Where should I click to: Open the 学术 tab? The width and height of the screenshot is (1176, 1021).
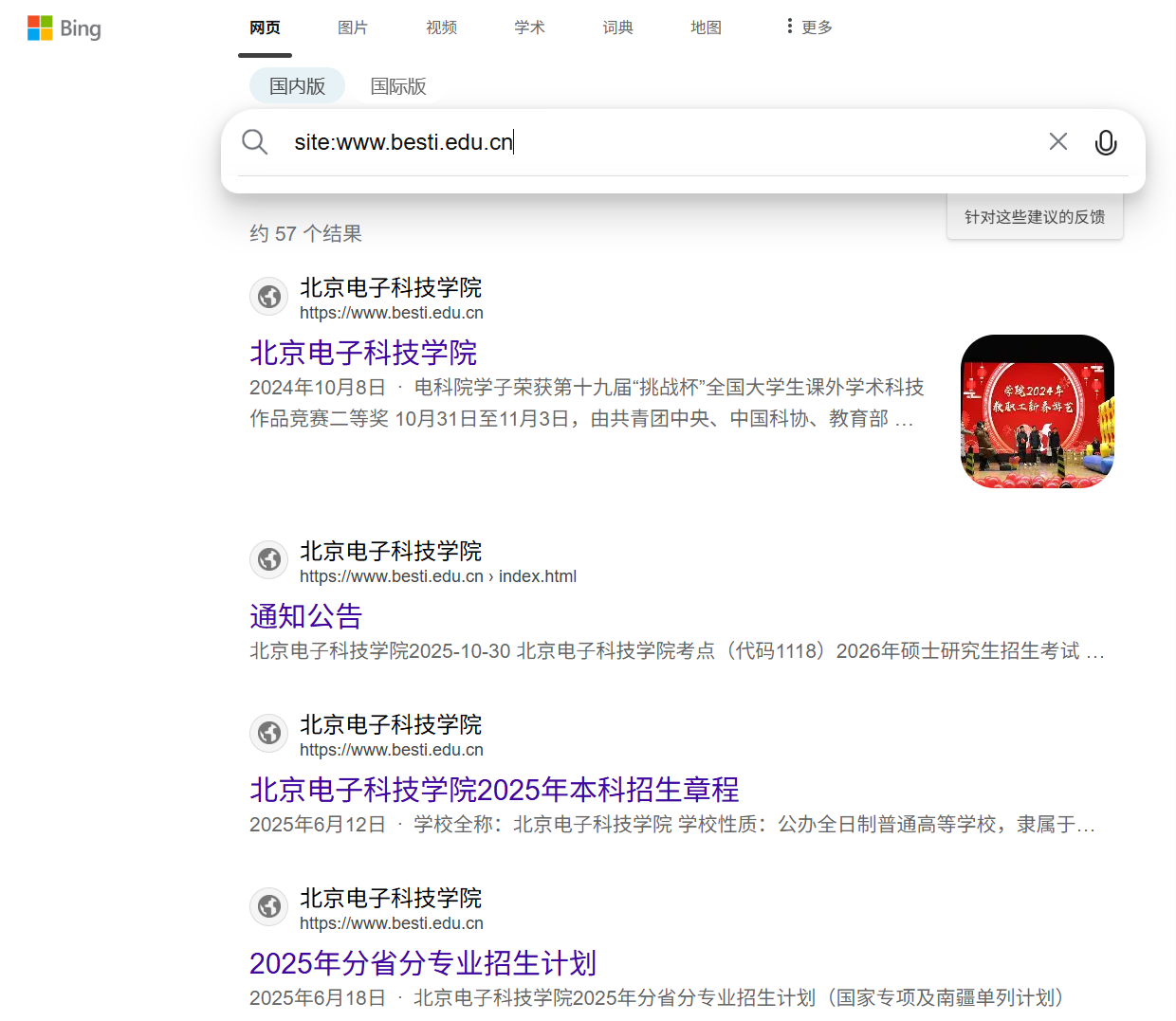tap(529, 27)
